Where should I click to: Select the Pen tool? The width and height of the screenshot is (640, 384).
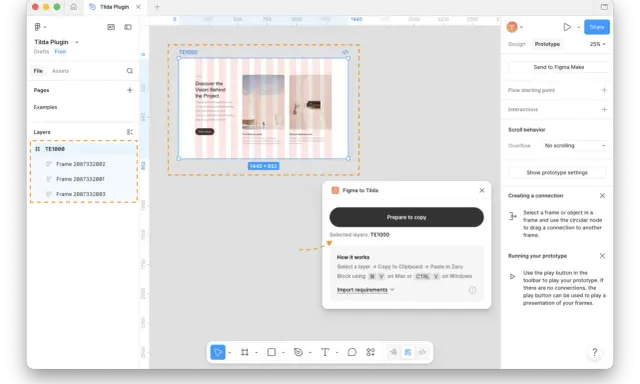tap(298, 352)
